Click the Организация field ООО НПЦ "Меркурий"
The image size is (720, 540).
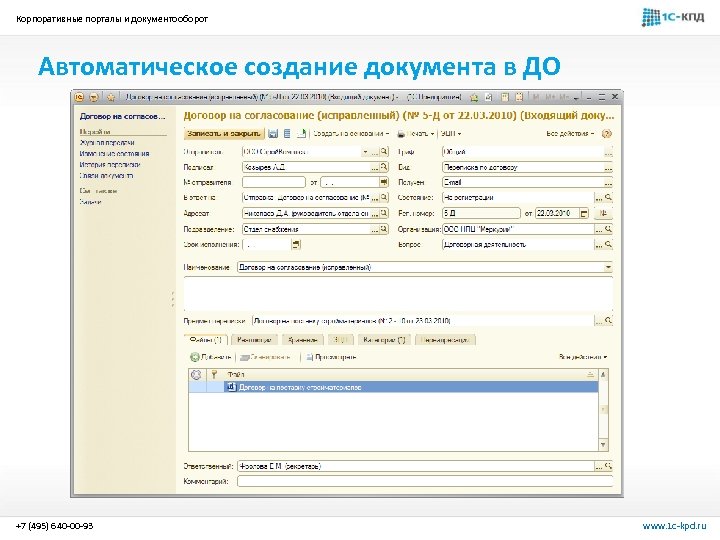[x=518, y=229]
